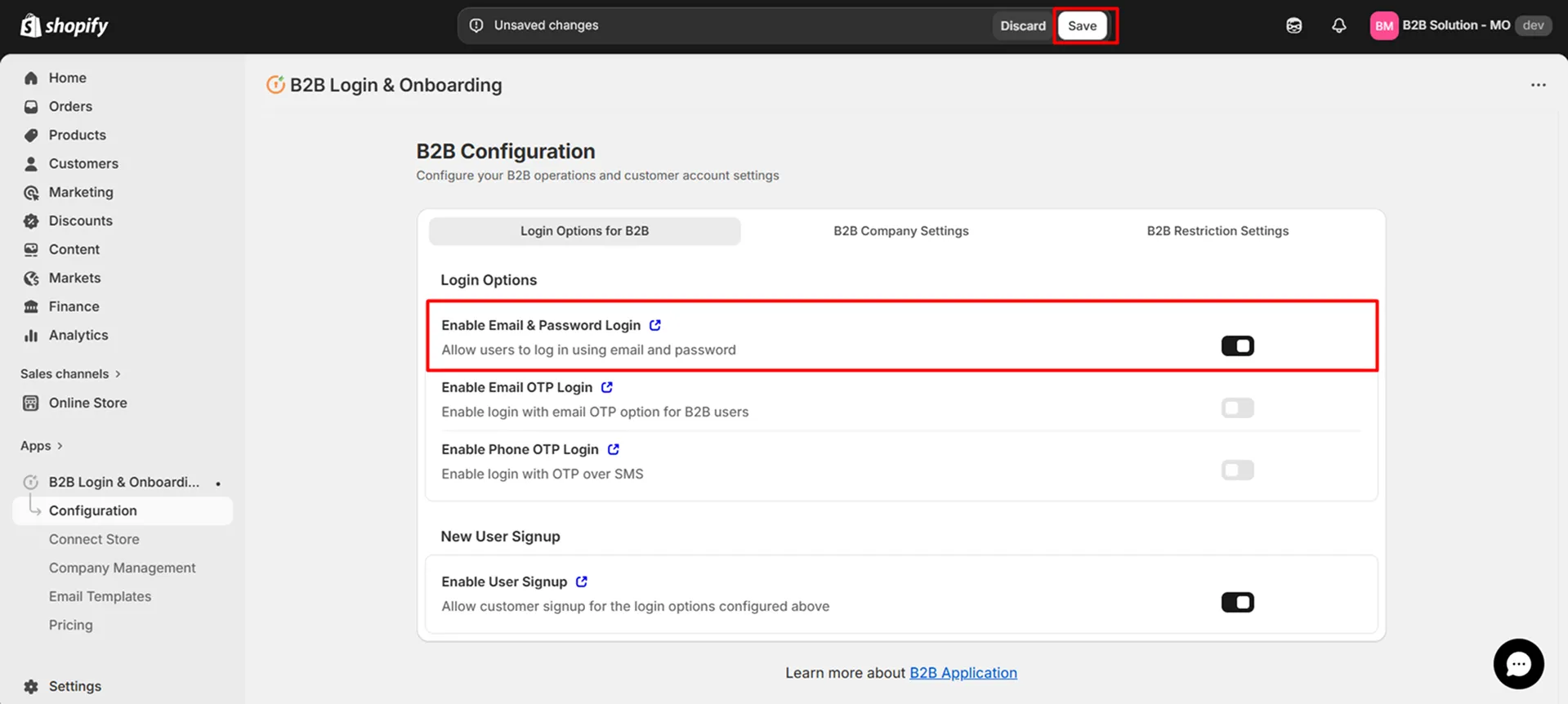This screenshot has width=1568, height=704.
Task: Switch to B2B Company Settings tab
Action: click(x=900, y=231)
